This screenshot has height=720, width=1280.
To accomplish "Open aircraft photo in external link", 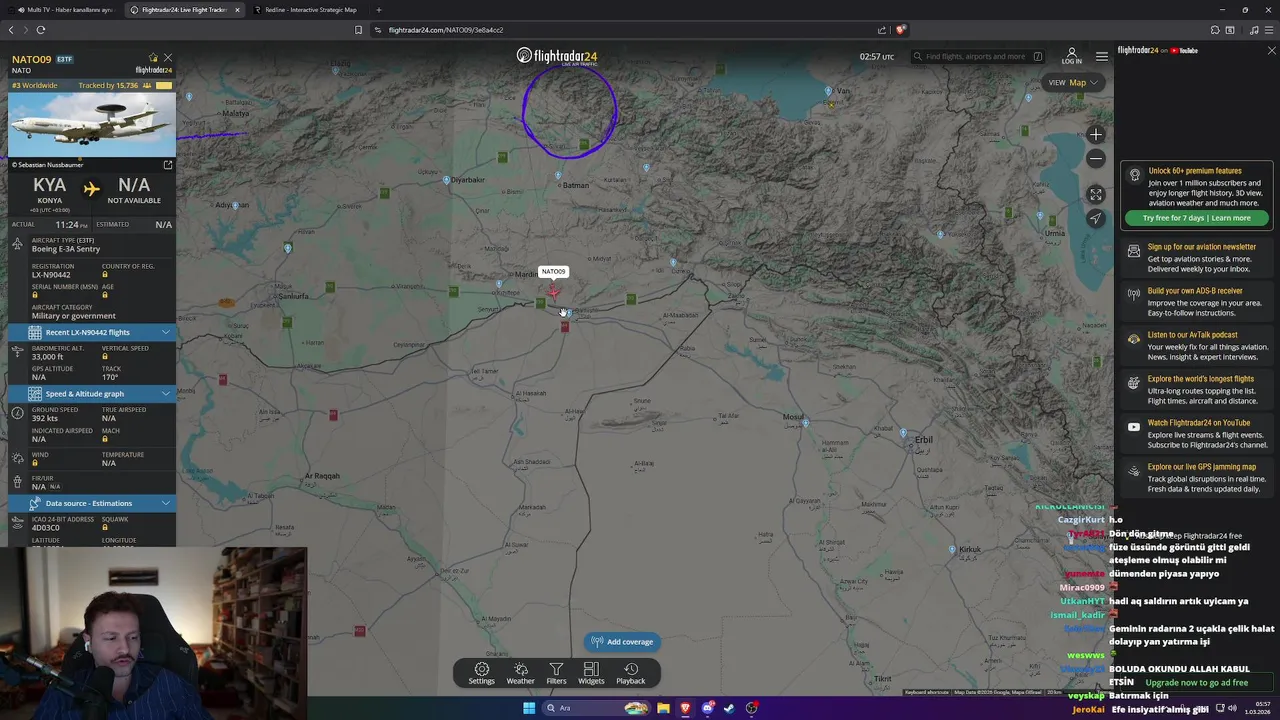I will point(168,165).
